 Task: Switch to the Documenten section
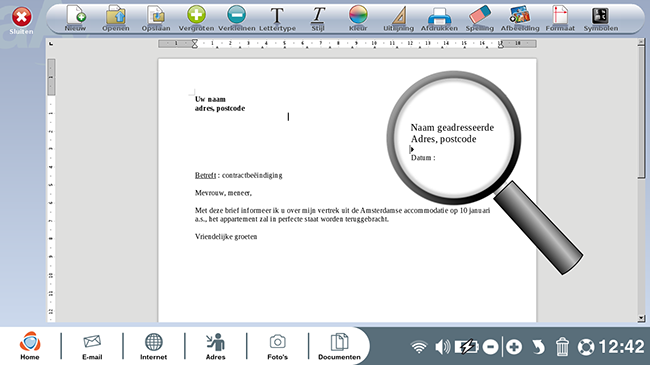pos(339,346)
